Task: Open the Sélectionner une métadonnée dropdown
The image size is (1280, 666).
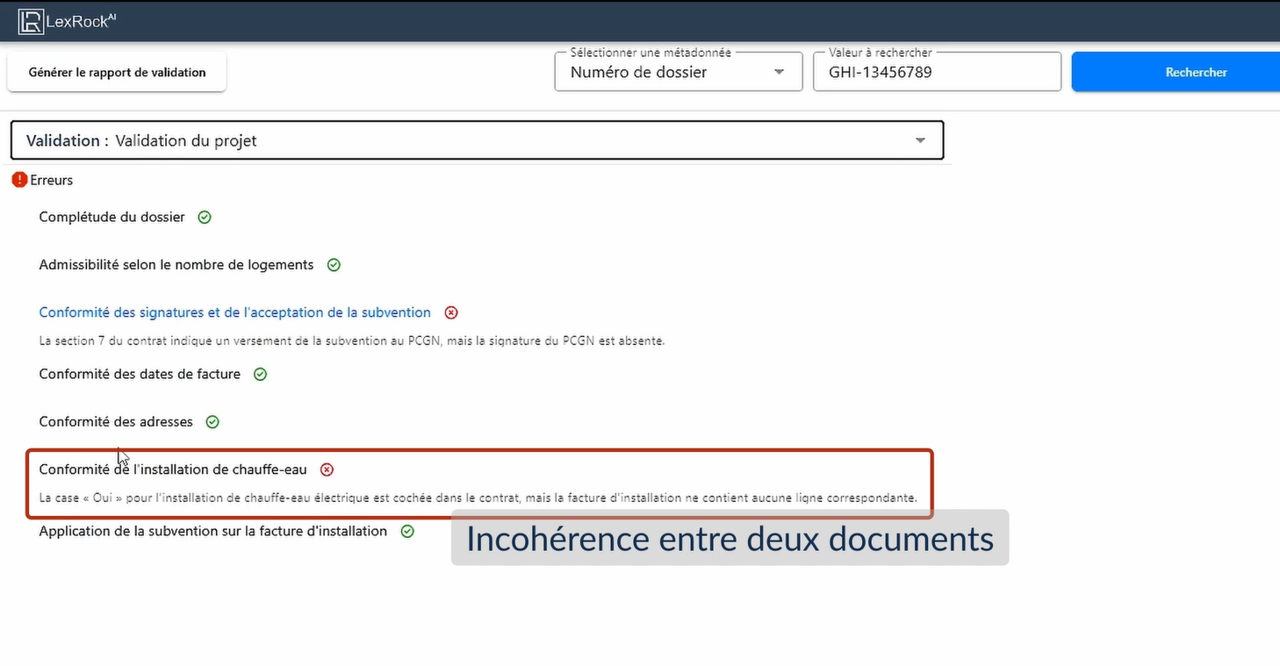Action: click(x=678, y=72)
